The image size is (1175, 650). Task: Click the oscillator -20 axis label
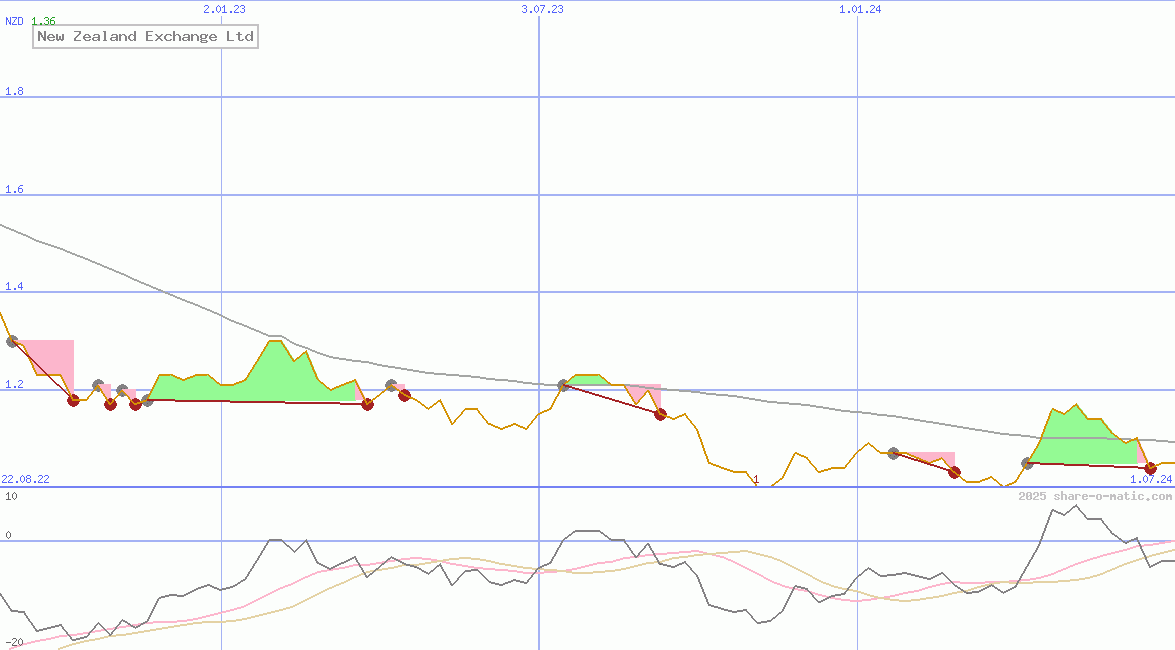14,643
